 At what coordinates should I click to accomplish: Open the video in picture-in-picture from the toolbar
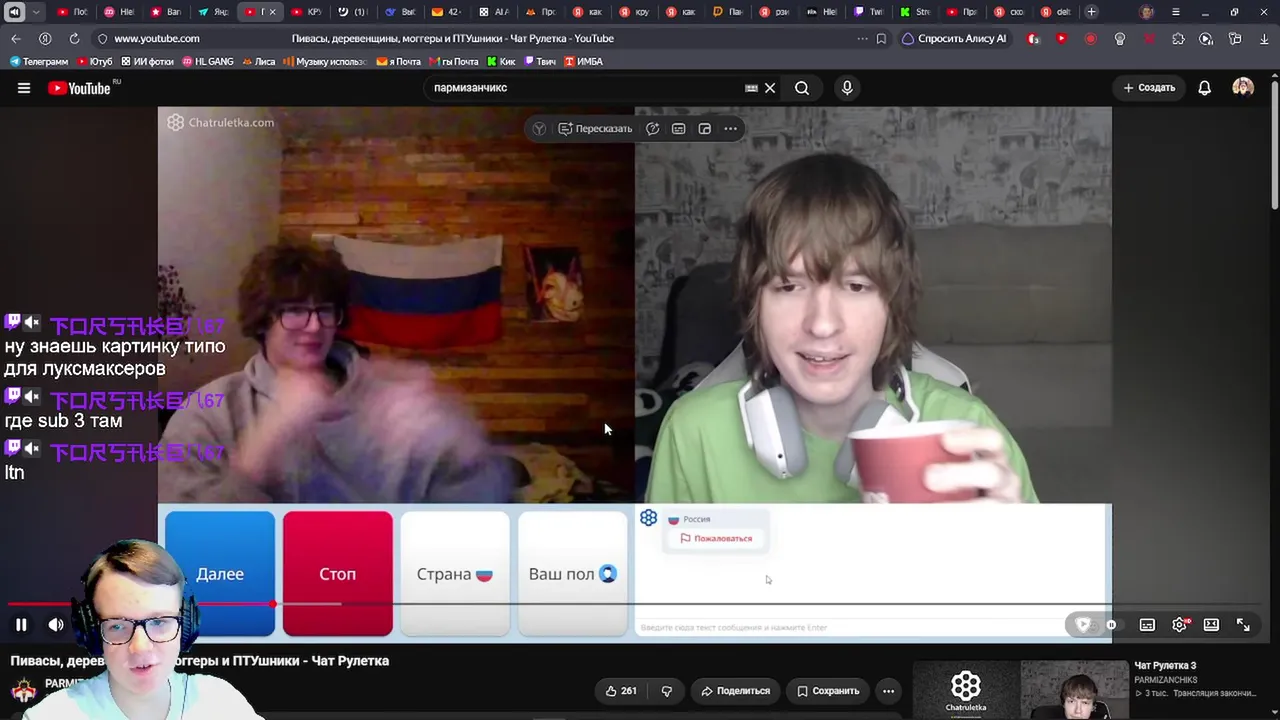(x=704, y=129)
